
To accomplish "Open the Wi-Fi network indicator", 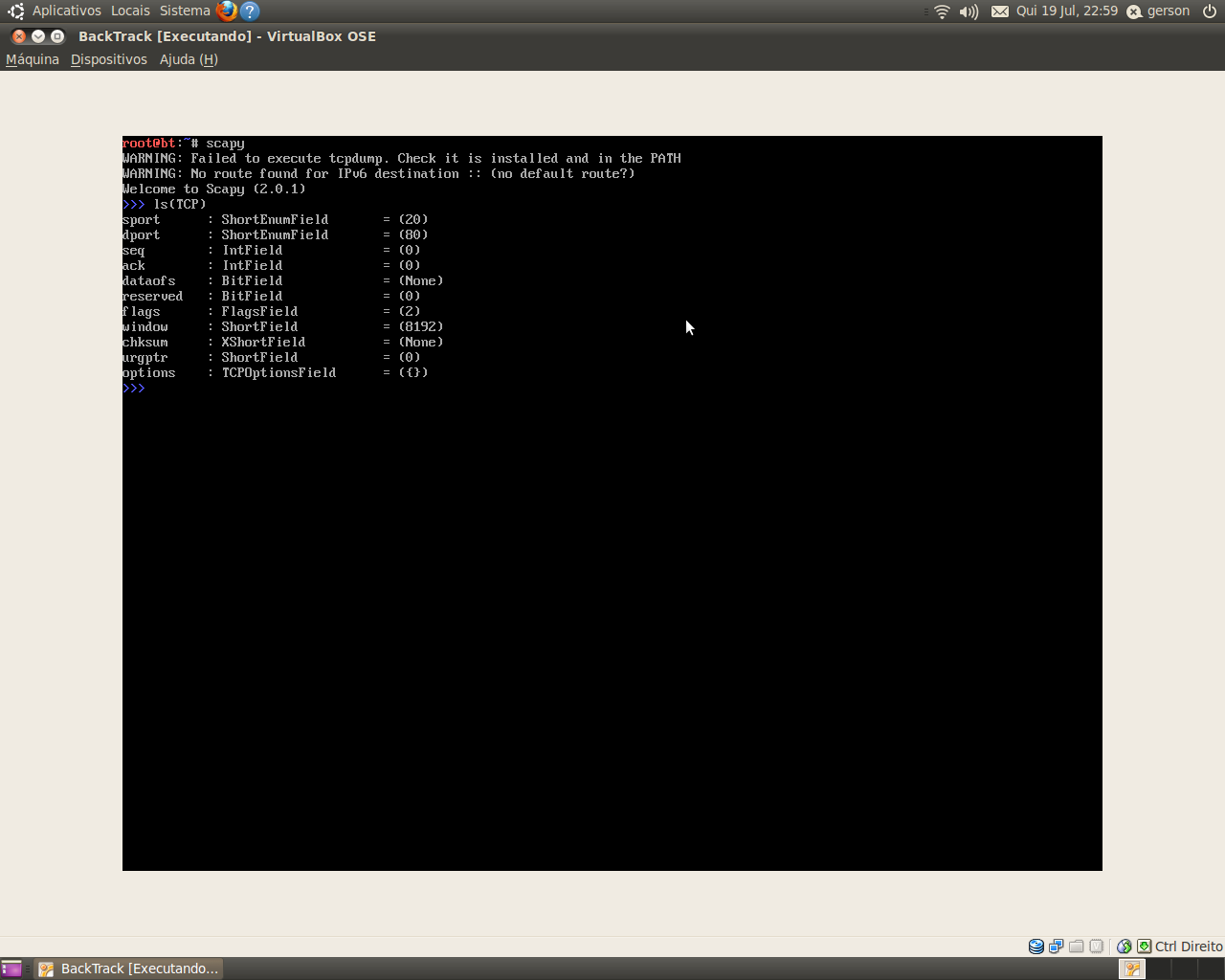I will [942, 11].
